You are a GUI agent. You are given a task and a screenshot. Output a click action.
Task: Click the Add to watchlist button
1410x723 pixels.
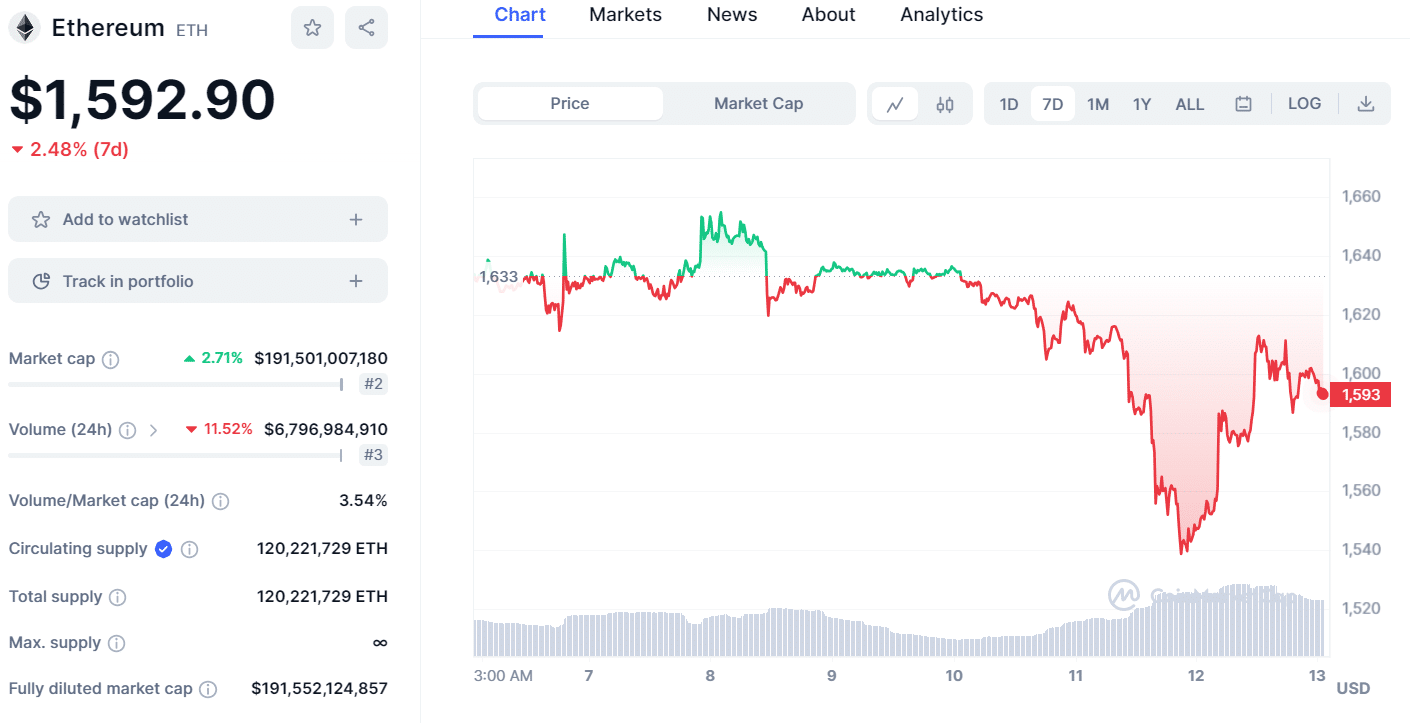click(x=198, y=219)
